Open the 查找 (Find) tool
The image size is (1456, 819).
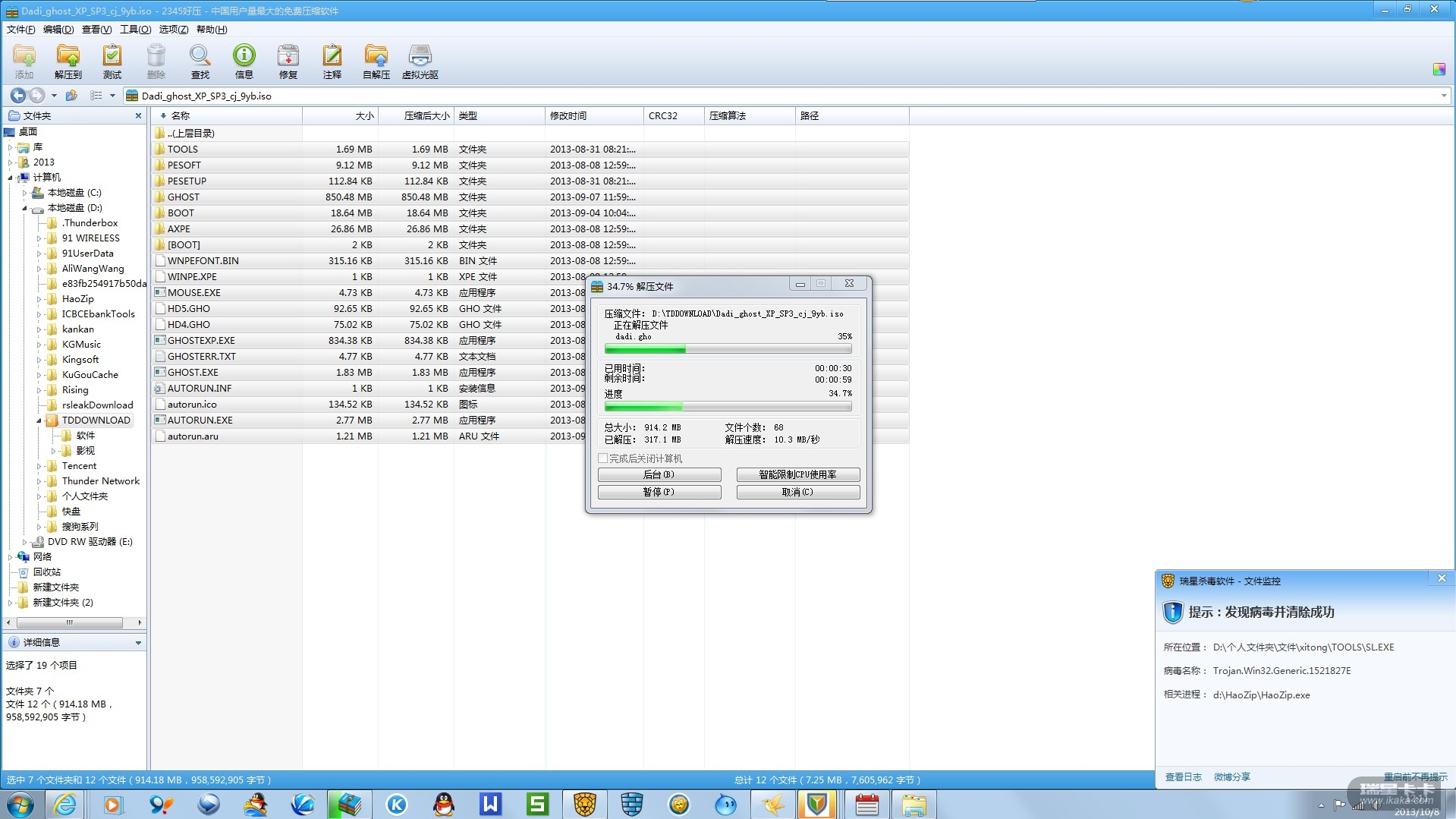pos(200,61)
